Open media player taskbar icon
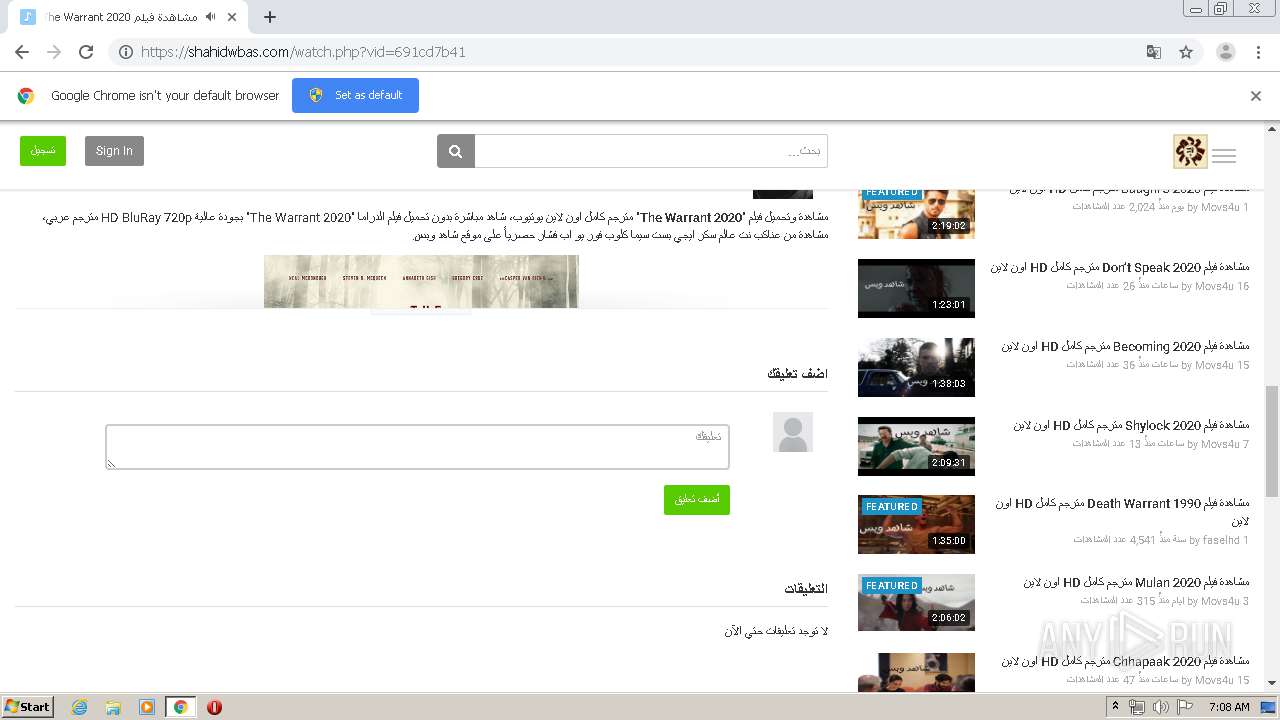 coord(147,707)
